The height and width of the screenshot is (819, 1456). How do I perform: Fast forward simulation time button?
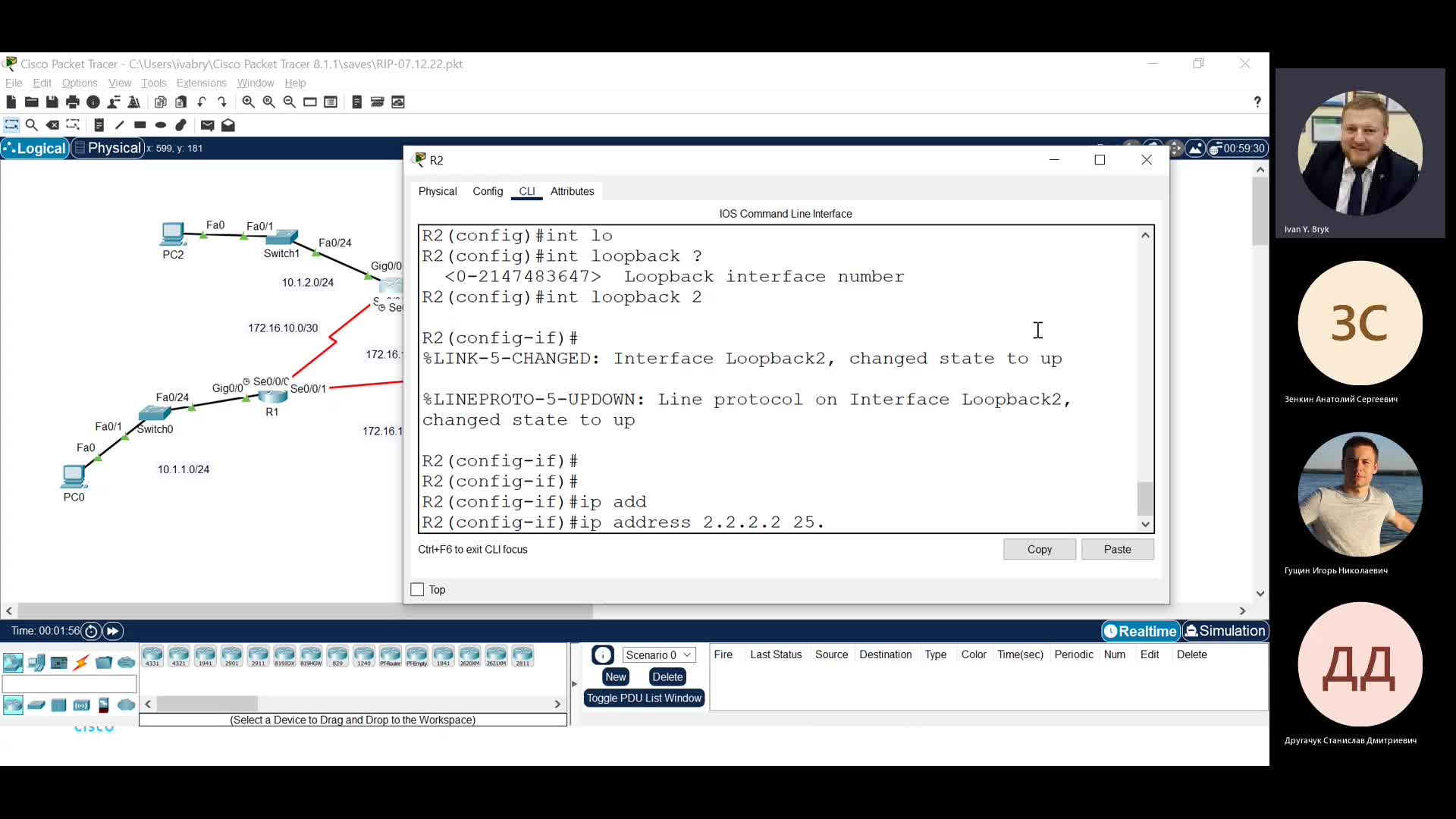pos(112,631)
